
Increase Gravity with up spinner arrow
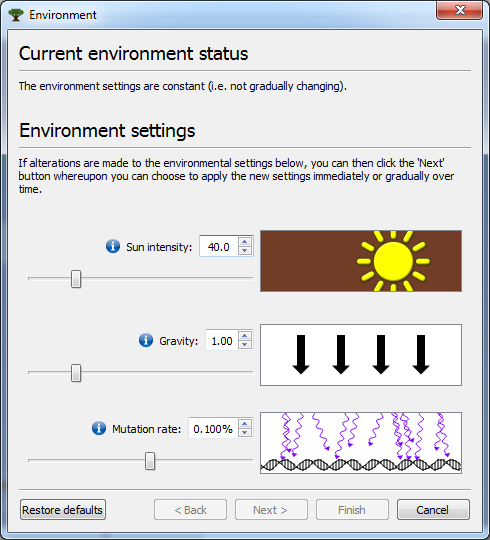(x=244, y=336)
